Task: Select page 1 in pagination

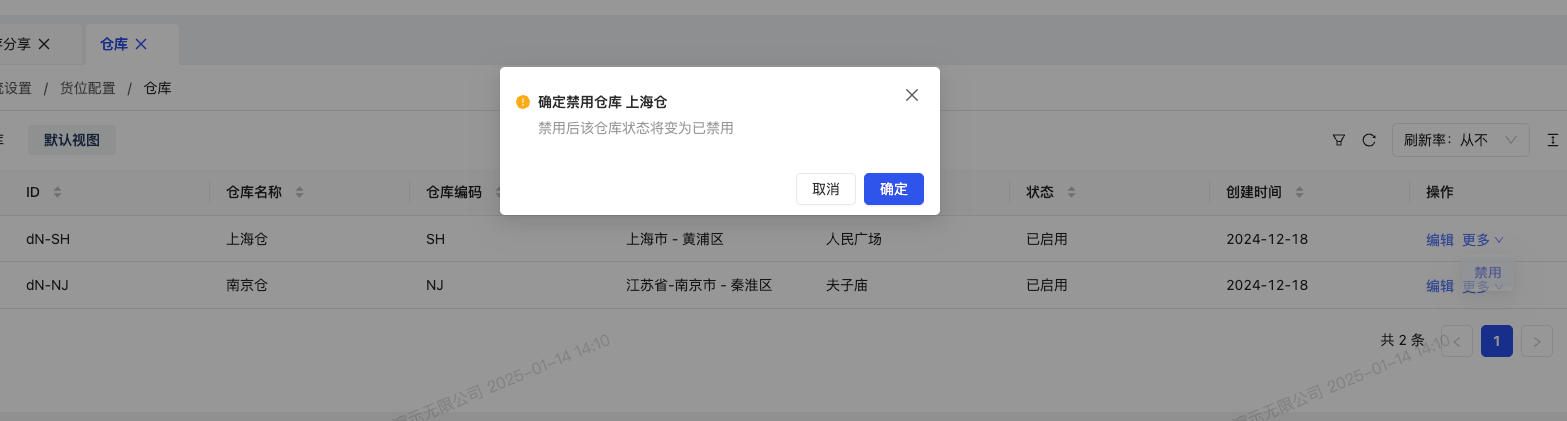Action: point(1497,341)
